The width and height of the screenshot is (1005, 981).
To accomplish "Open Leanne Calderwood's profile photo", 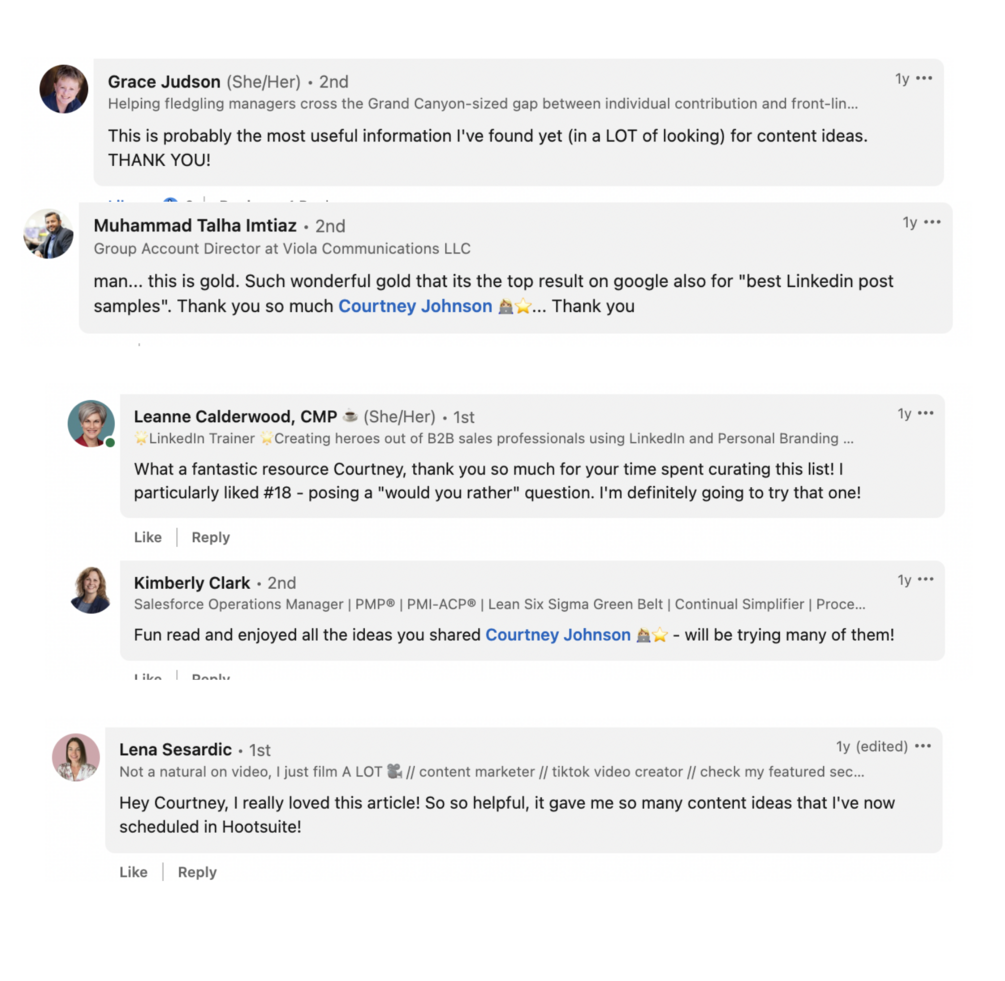I will (91, 423).
